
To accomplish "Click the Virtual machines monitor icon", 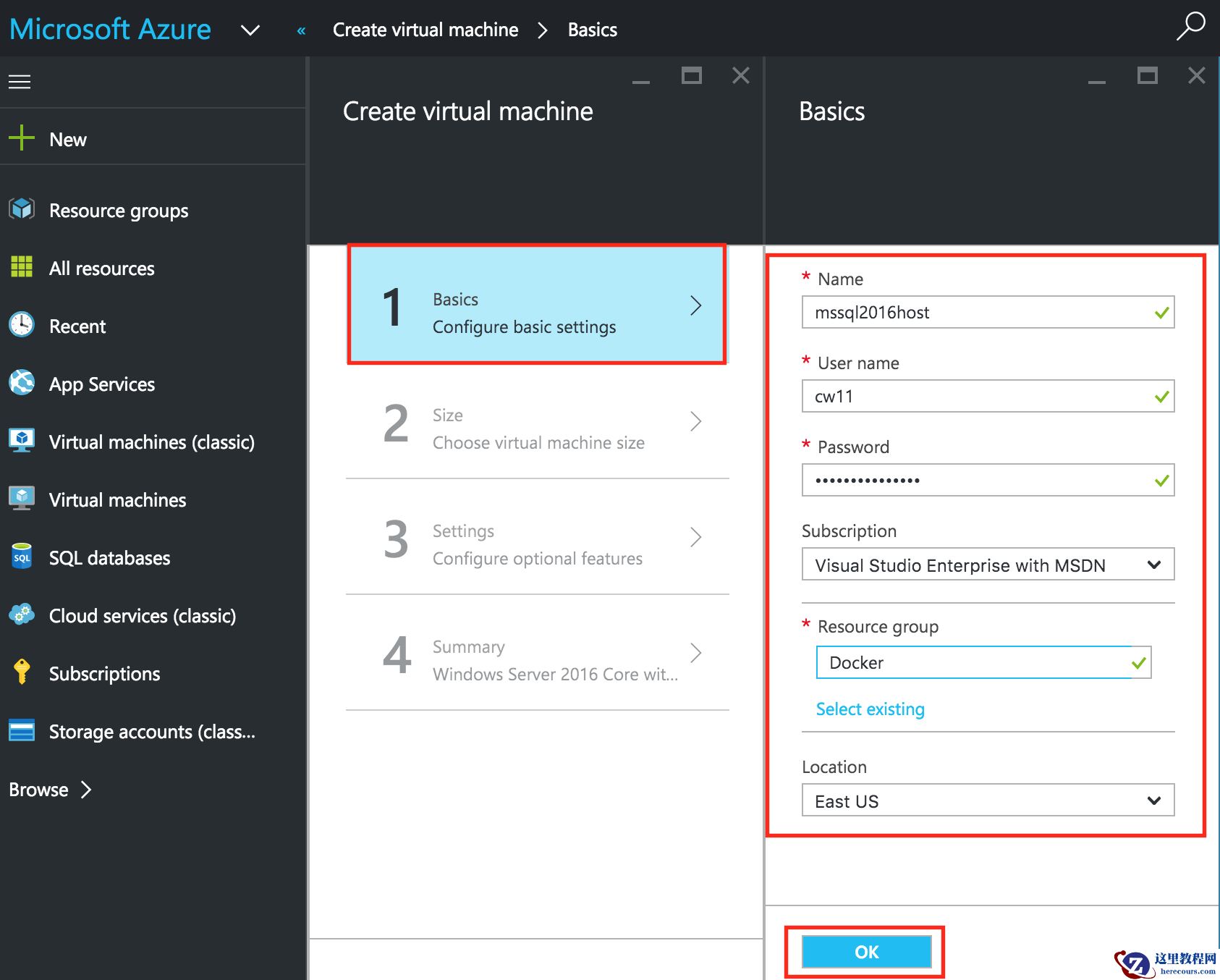I will (22, 498).
